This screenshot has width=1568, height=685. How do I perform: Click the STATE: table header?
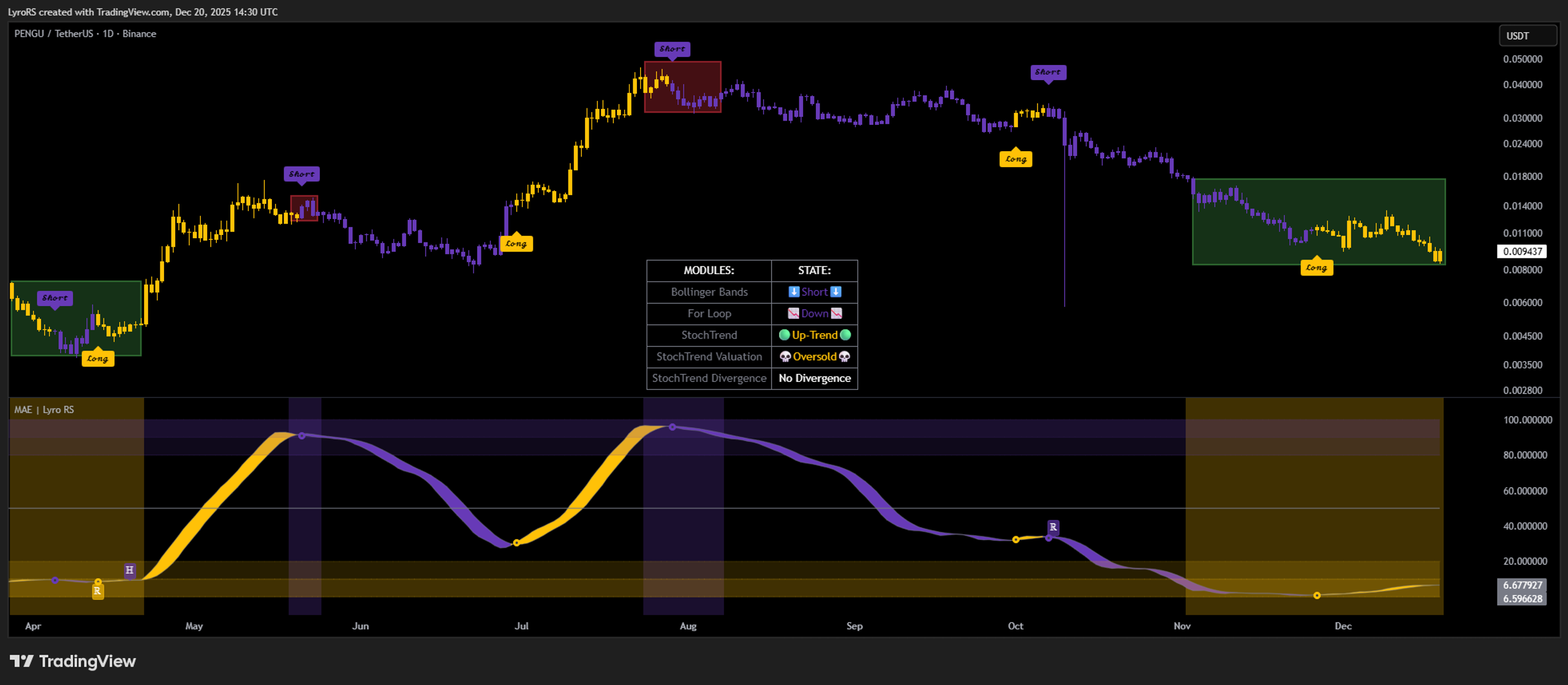pyautogui.click(x=815, y=271)
